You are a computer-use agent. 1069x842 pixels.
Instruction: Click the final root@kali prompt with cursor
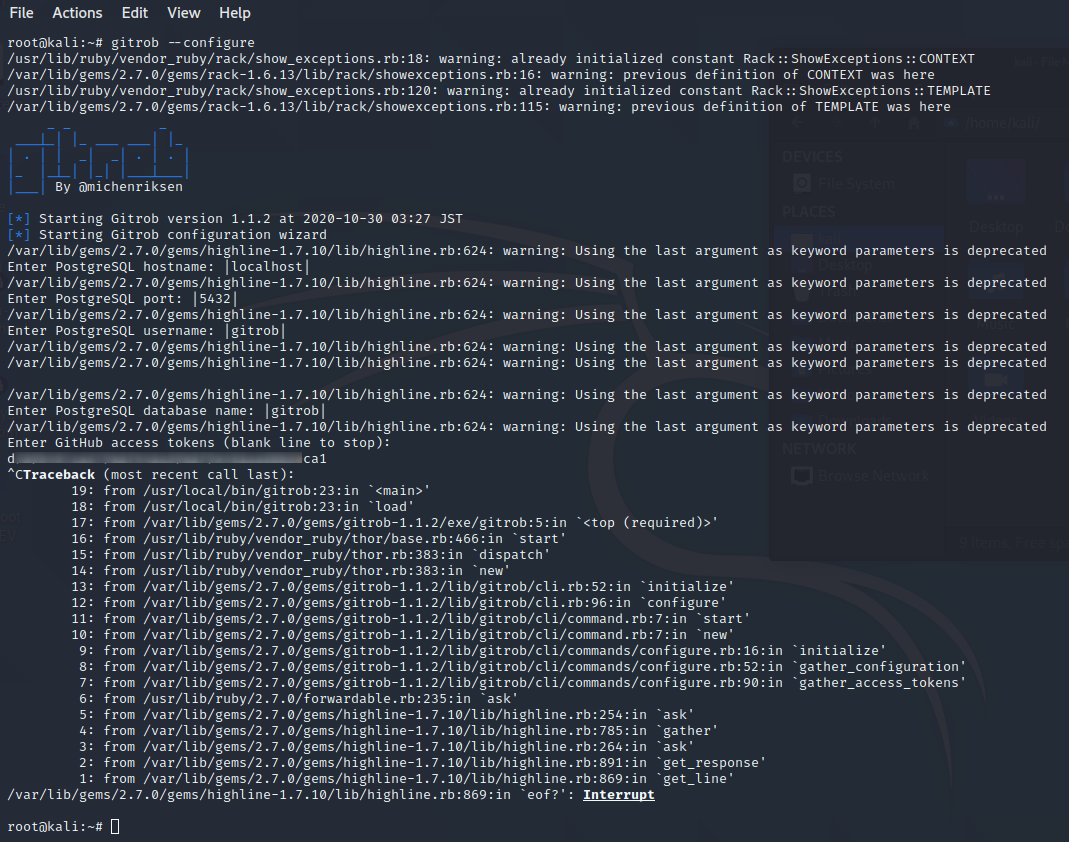[x=63, y=826]
